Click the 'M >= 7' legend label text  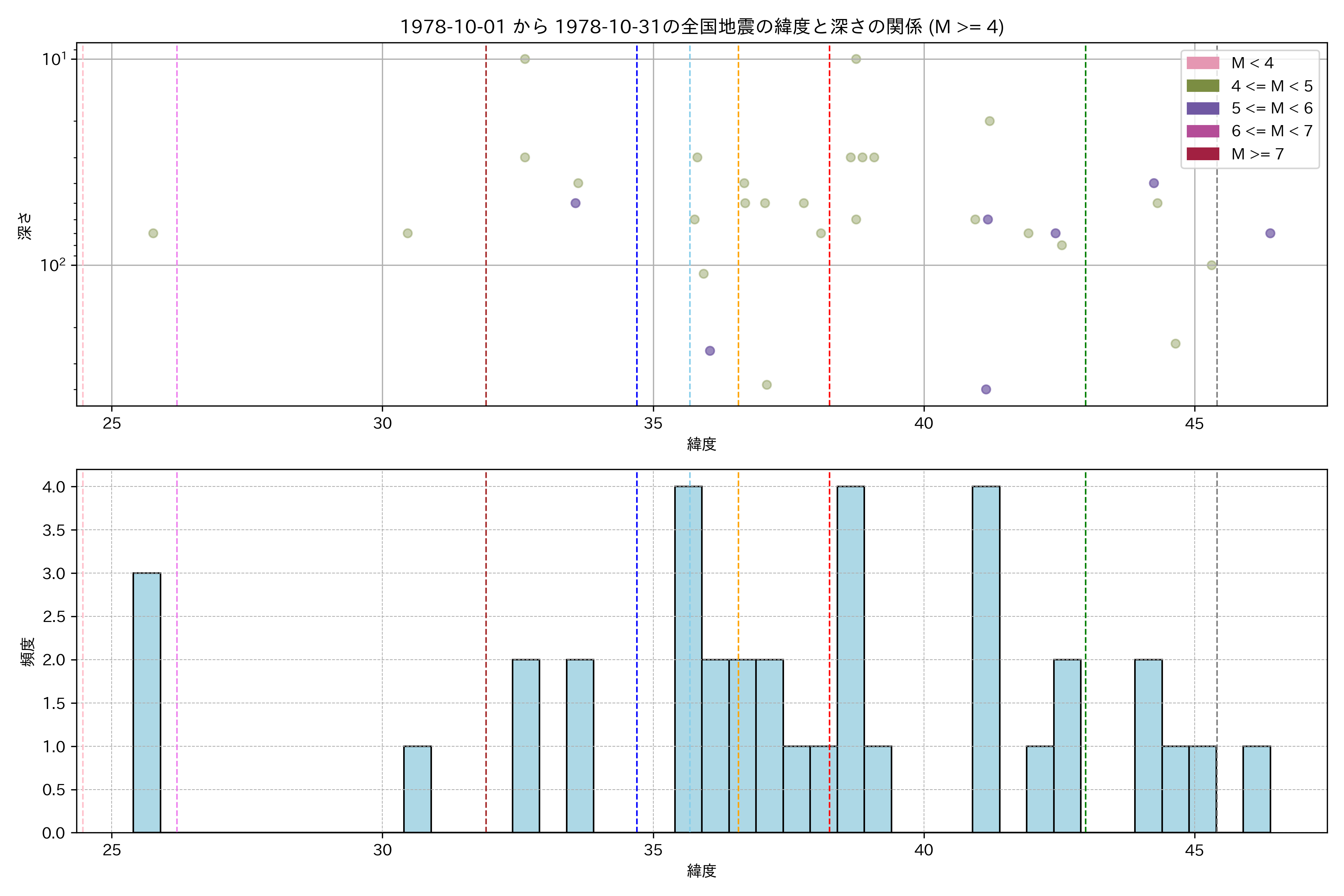1257,154
